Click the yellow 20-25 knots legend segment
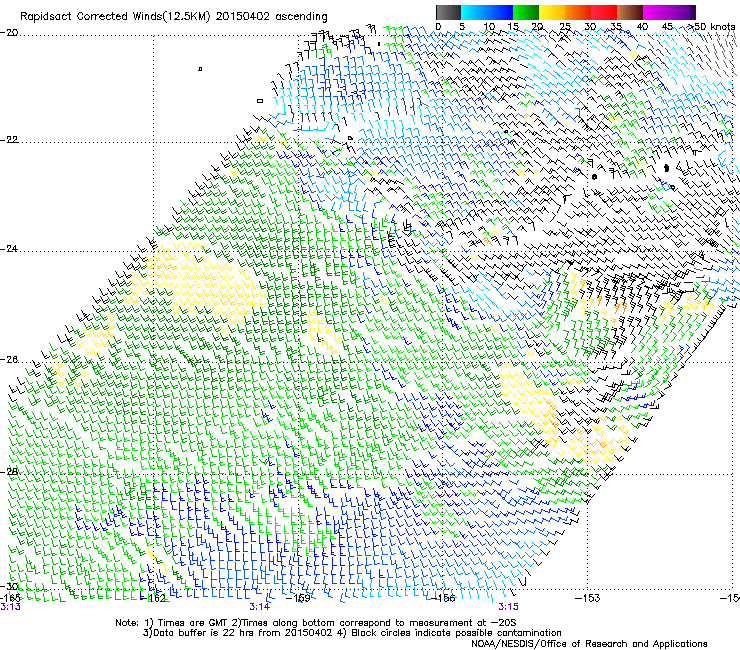740x650 pixels. 552,12
